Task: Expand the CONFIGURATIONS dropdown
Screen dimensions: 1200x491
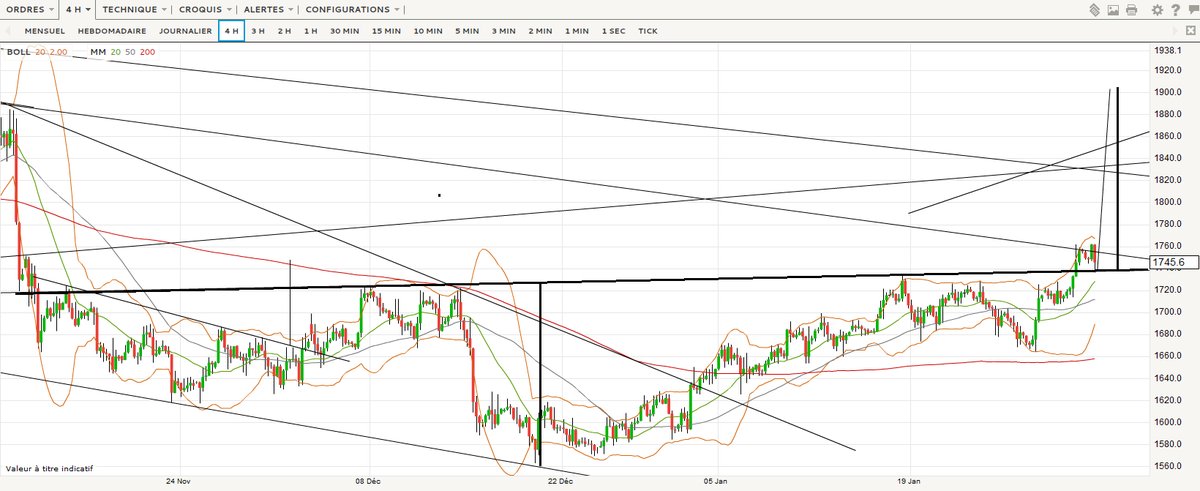Action: [x=353, y=9]
